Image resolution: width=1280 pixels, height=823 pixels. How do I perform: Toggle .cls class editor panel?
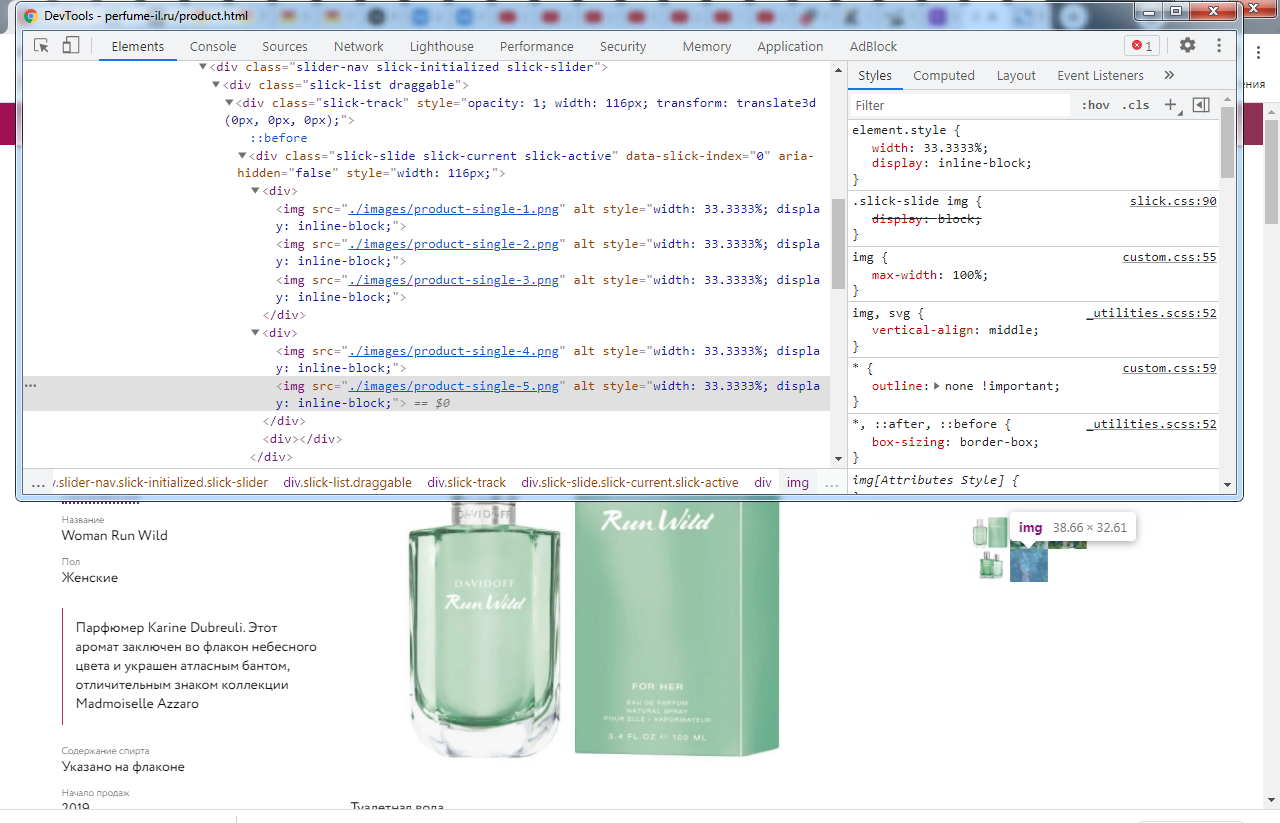[1135, 105]
